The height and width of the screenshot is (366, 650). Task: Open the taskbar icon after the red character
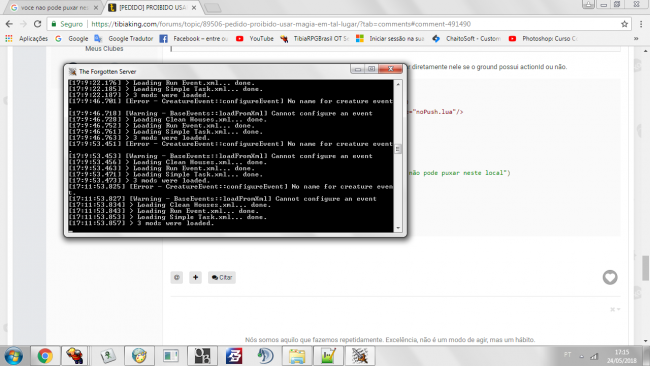click(x=108, y=356)
